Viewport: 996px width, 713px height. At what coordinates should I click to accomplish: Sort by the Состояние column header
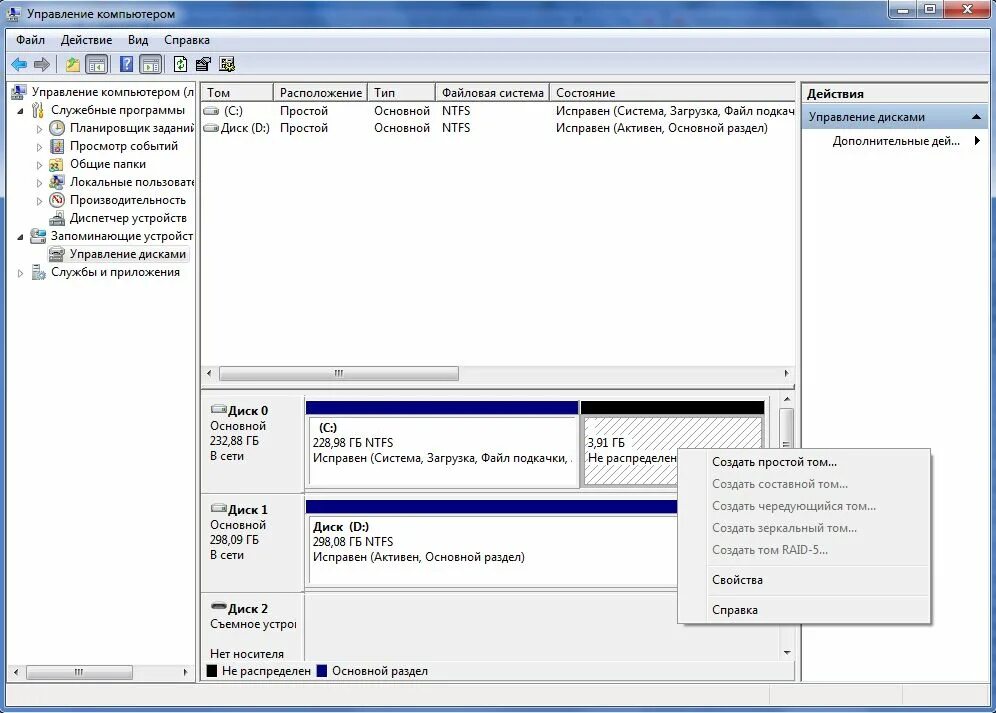(x=672, y=93)
